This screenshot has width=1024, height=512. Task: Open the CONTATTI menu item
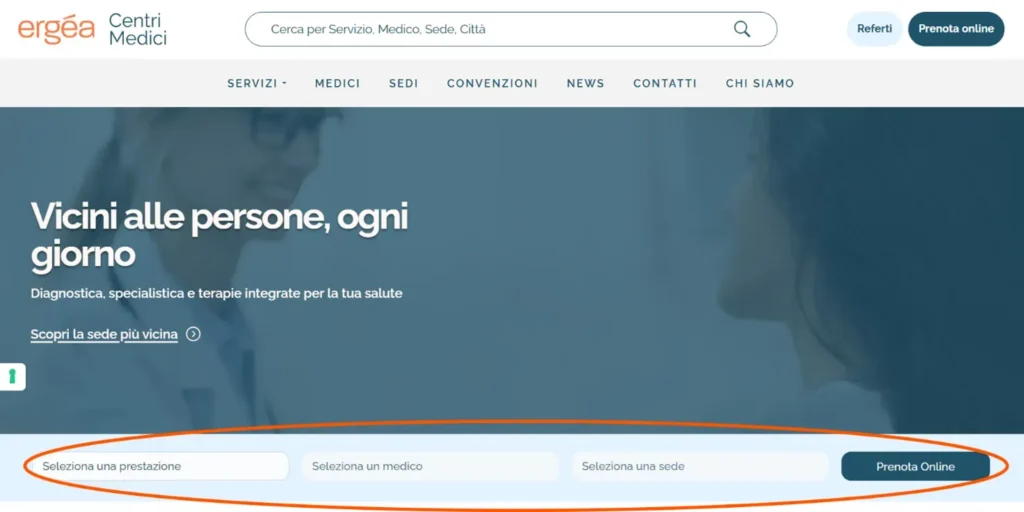coord(665,84)
